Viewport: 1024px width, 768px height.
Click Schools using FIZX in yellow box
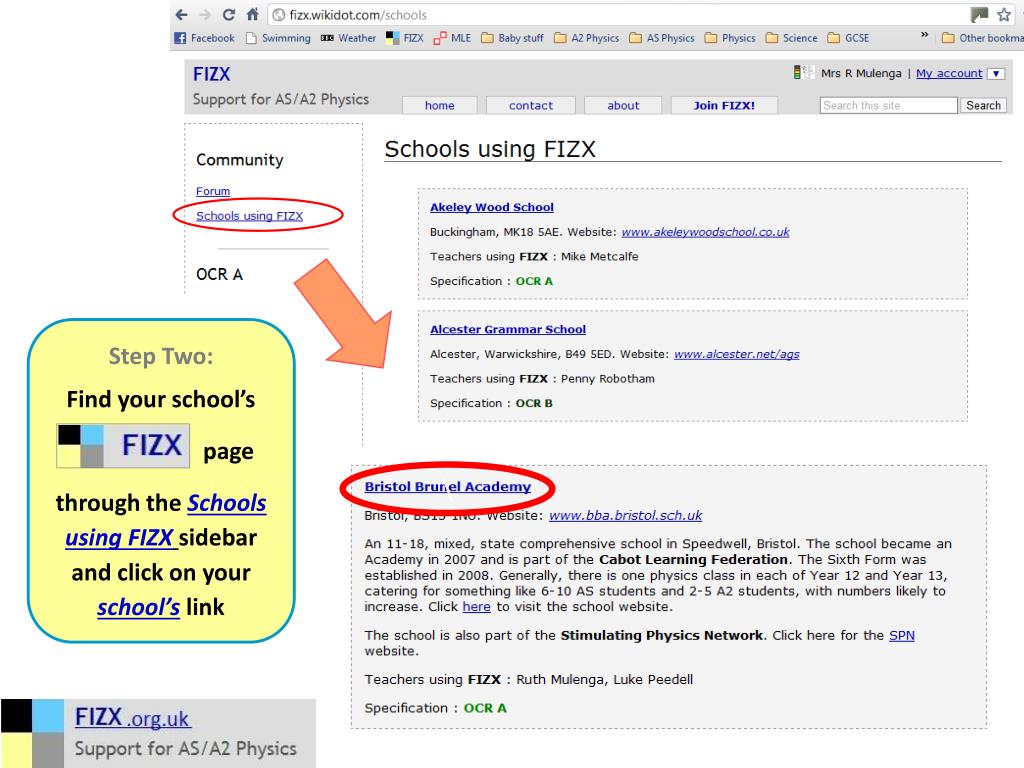tap(167, 520)
